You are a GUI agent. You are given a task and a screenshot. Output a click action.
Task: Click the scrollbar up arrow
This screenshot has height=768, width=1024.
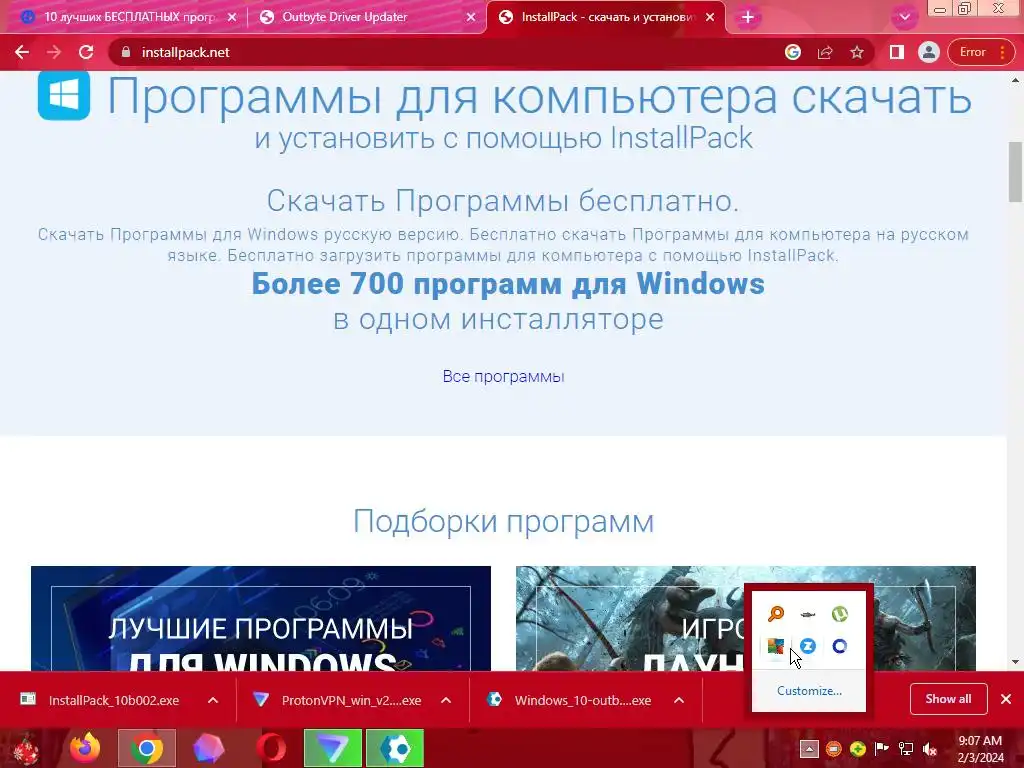[x=1015, y=80]
